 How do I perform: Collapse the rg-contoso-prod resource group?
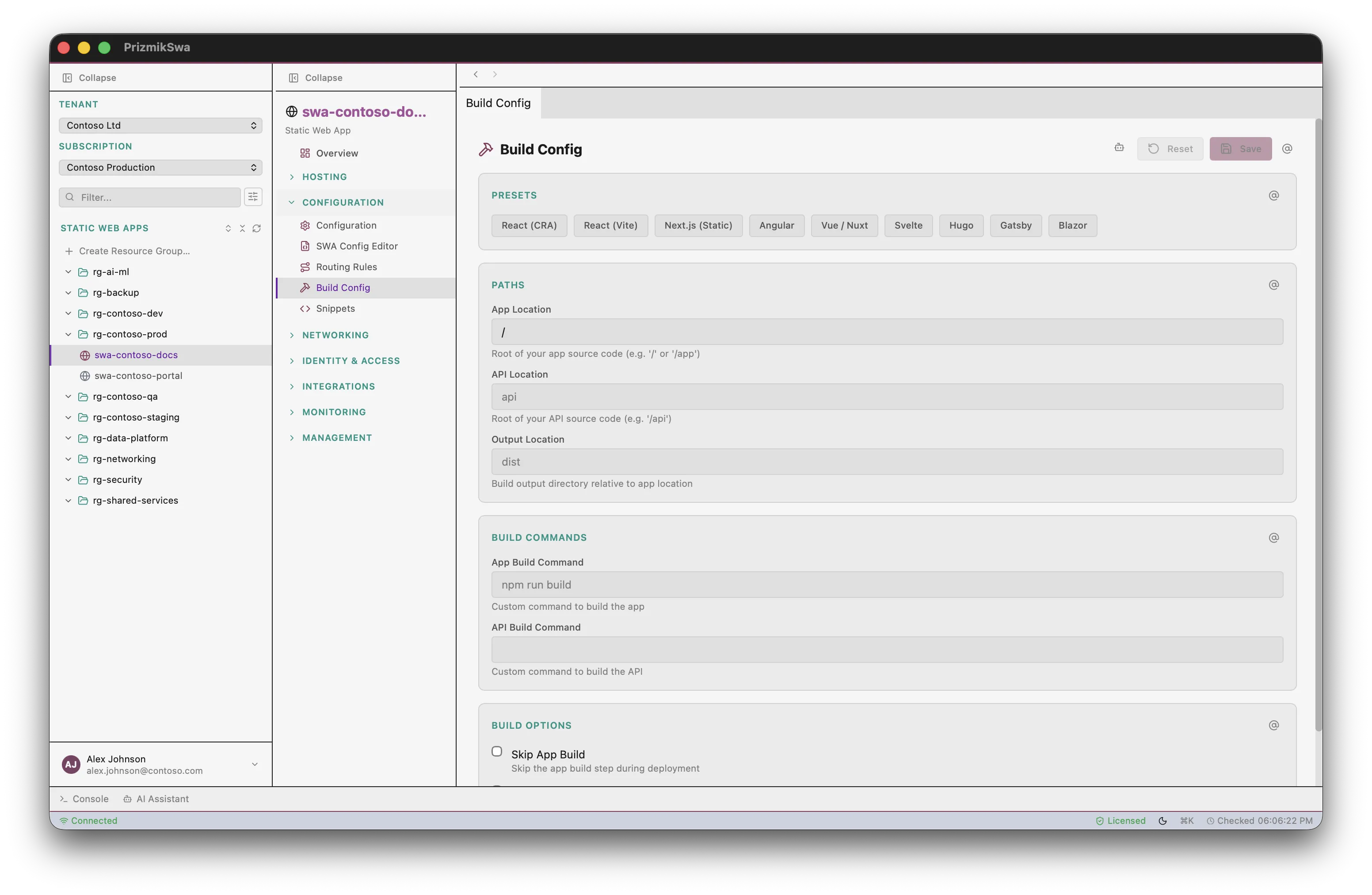[x=68, y=334]
